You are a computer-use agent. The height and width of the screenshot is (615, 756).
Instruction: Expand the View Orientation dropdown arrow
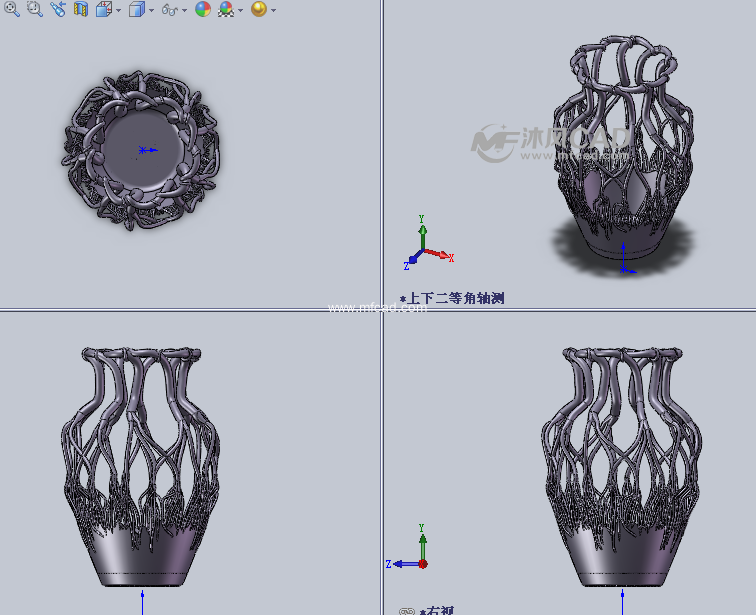click(x=118, y=10)
